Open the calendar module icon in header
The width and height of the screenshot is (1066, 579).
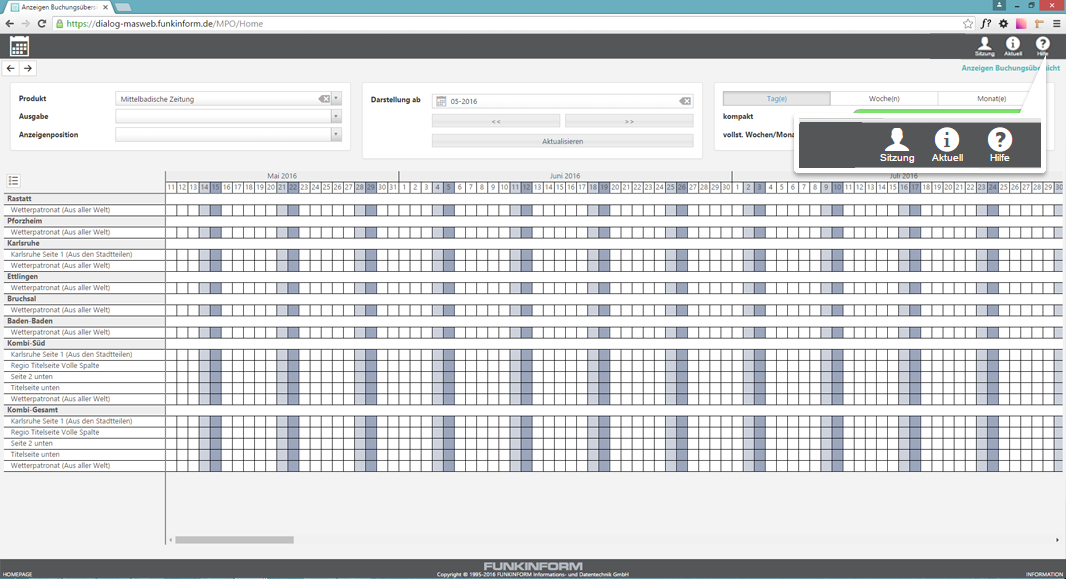pos(19,46)
